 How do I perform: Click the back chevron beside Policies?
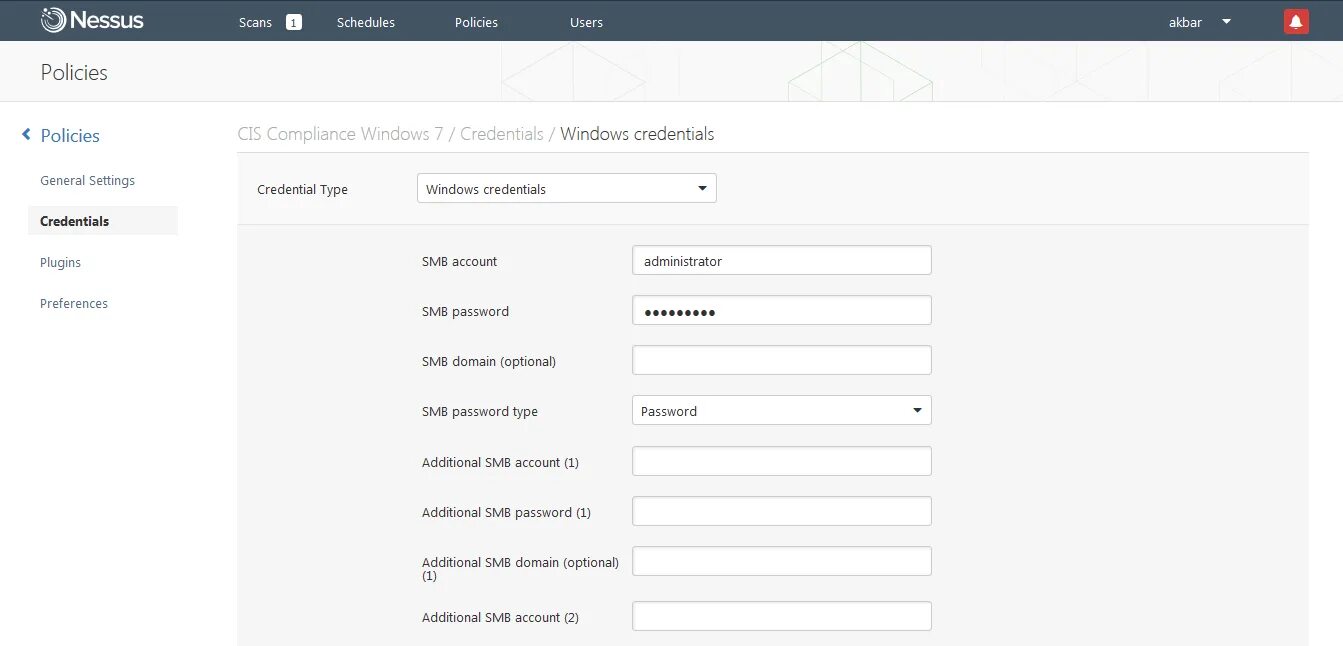27,134
